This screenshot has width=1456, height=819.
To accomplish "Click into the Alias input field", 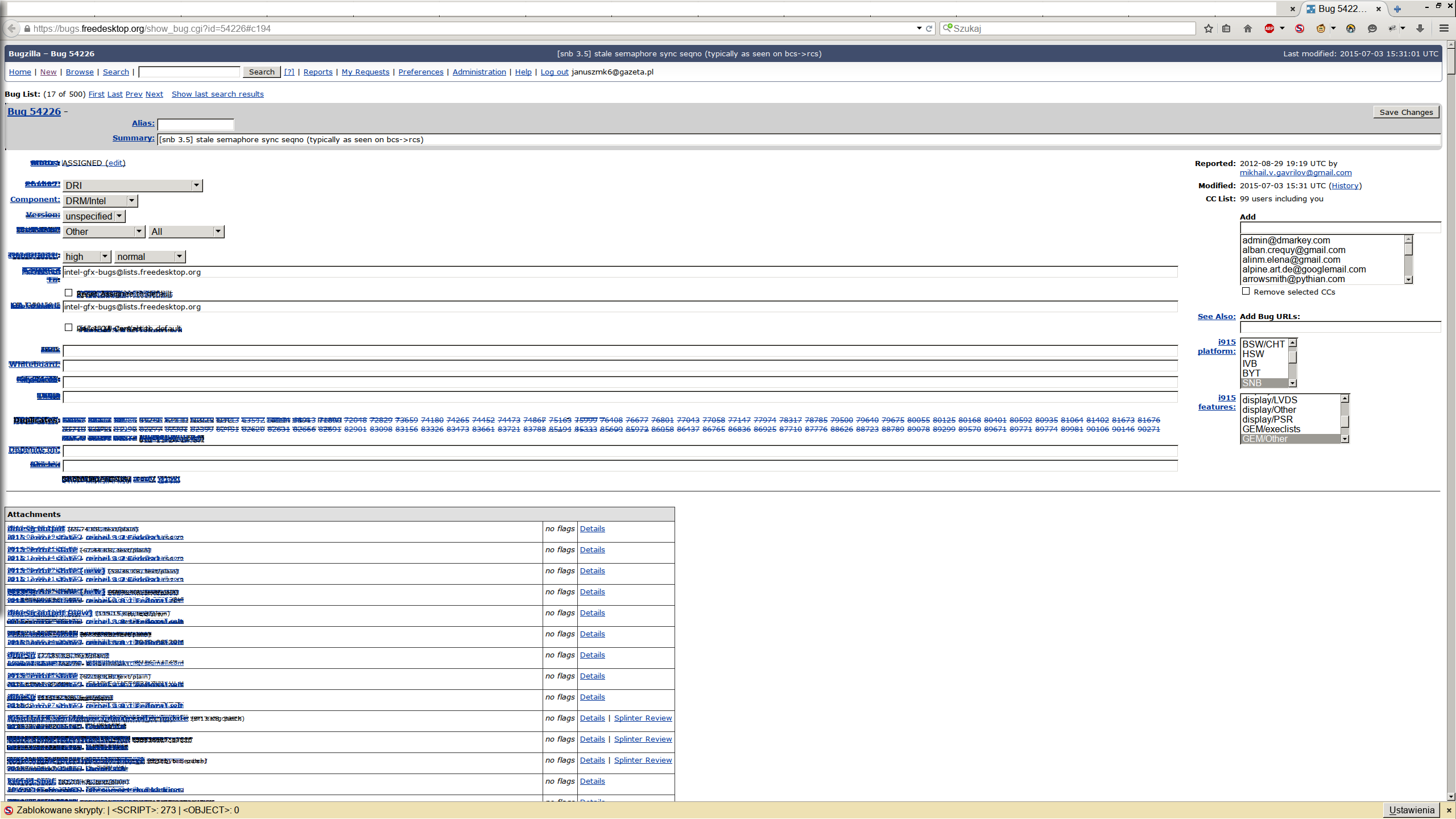I will point(195,124).
